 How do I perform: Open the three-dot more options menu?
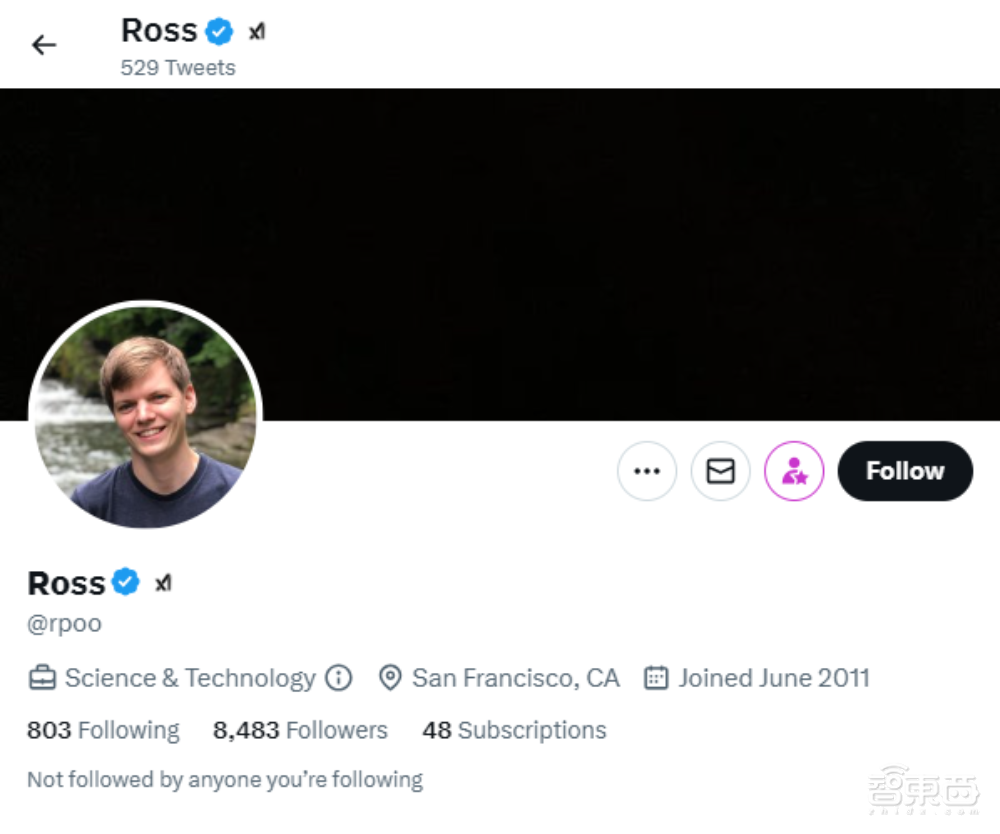647,471
